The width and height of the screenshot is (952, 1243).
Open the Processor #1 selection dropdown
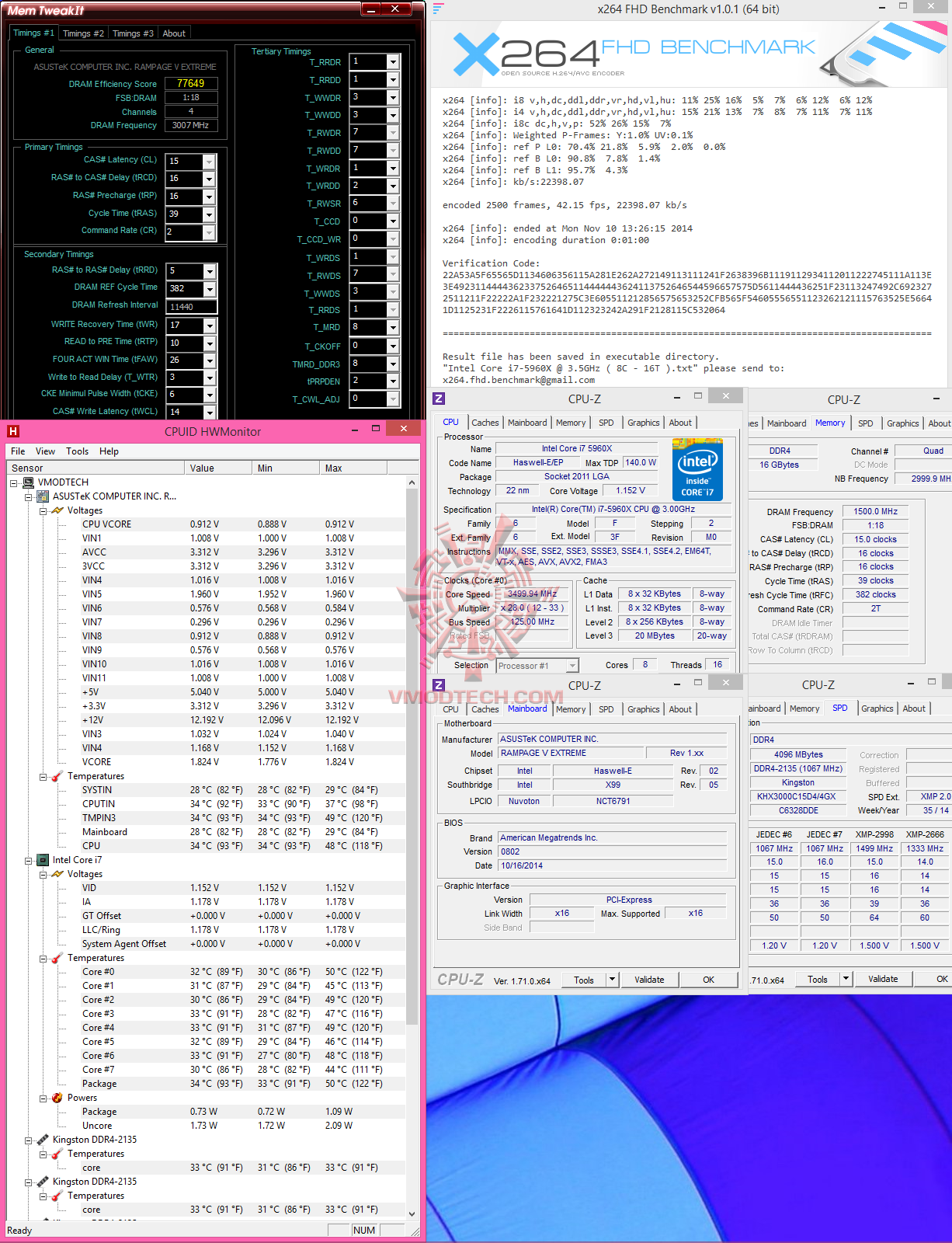point(572,665)
